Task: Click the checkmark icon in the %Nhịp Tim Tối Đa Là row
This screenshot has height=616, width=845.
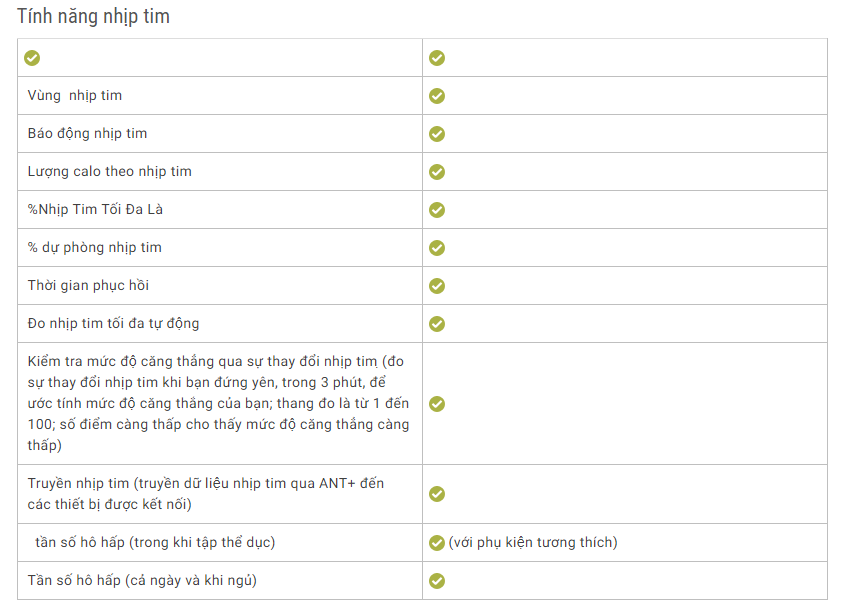Action: (437, 210)
